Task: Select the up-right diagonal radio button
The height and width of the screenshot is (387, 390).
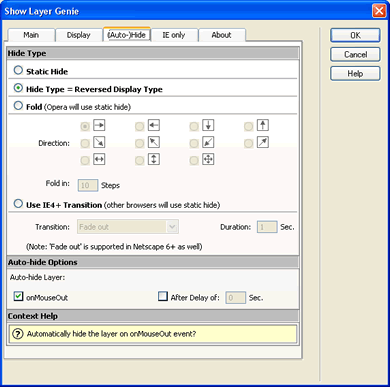Action: [x=249, y=144]
